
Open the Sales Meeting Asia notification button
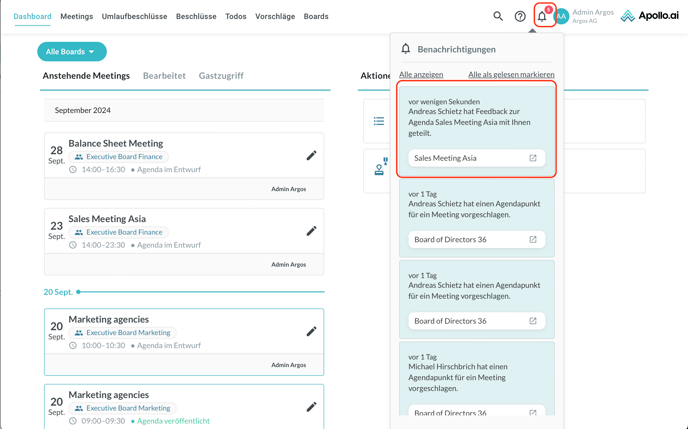pyautogui.click(x=466, y=158)
